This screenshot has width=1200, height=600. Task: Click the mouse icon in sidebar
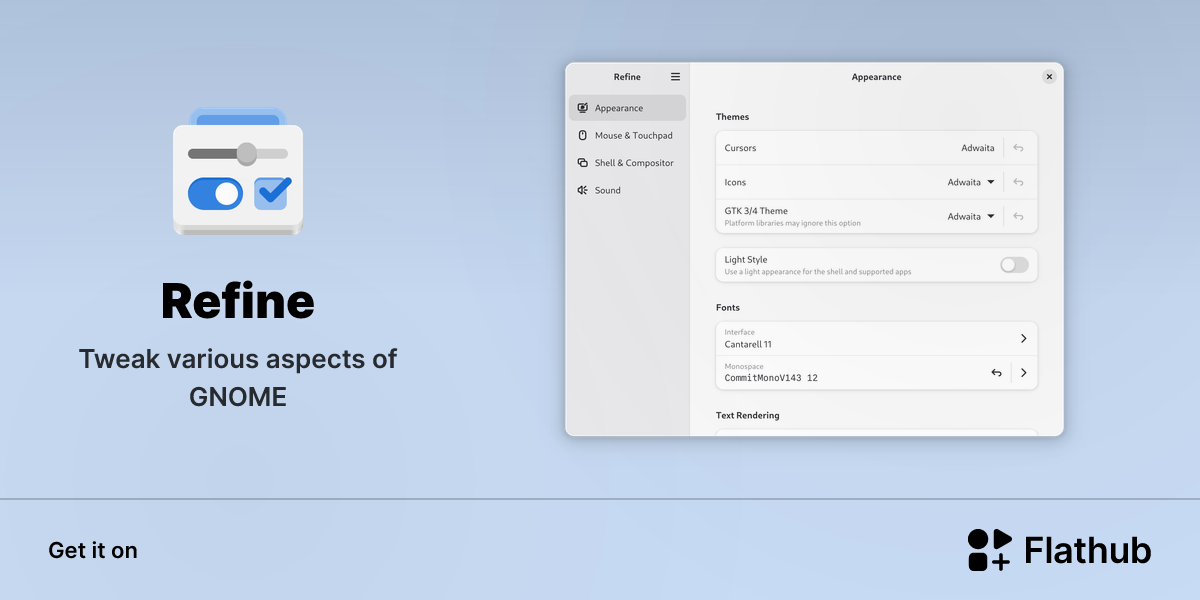pos(582,135)
